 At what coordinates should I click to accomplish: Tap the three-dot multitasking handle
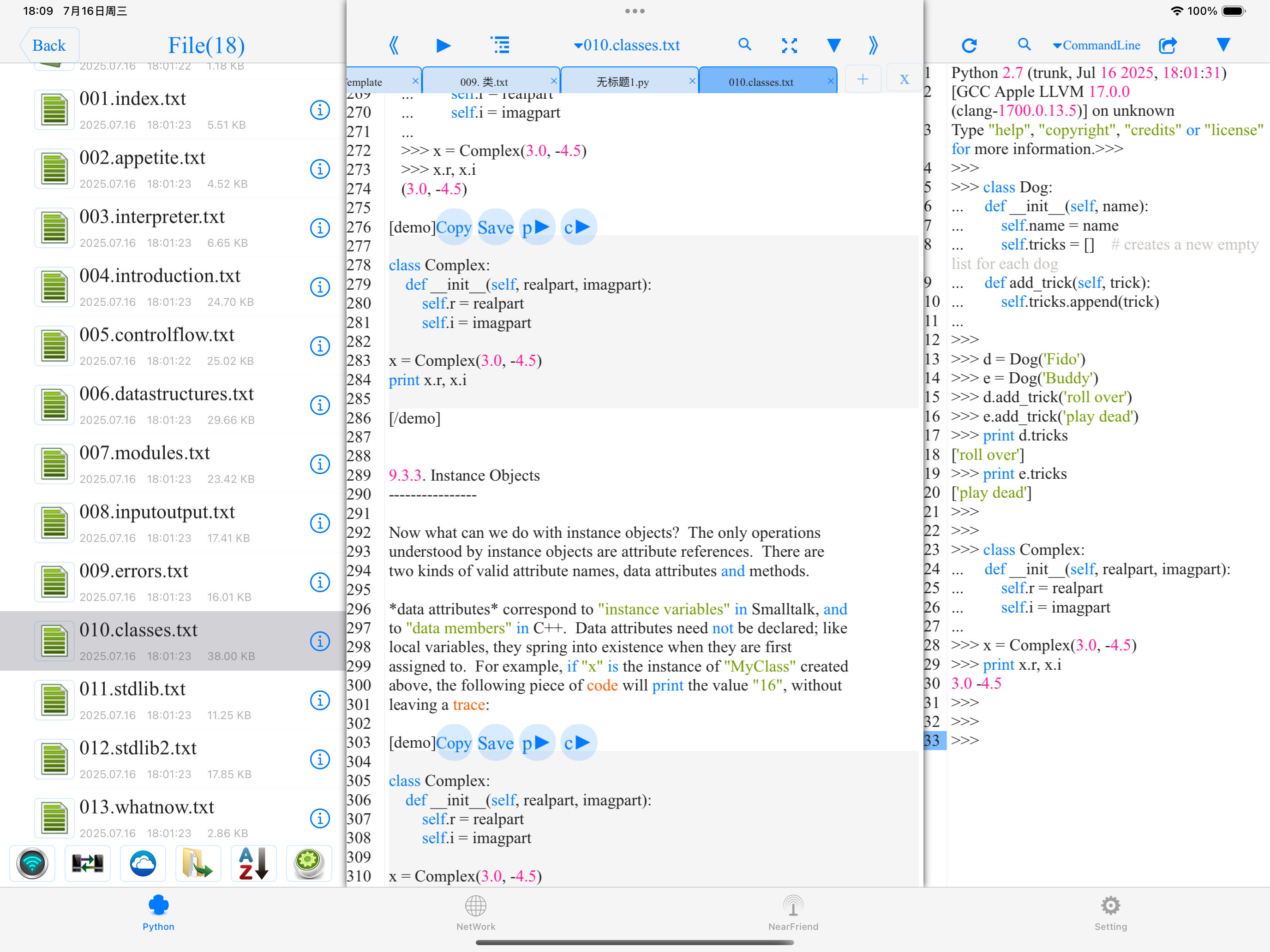coord(635,11)
